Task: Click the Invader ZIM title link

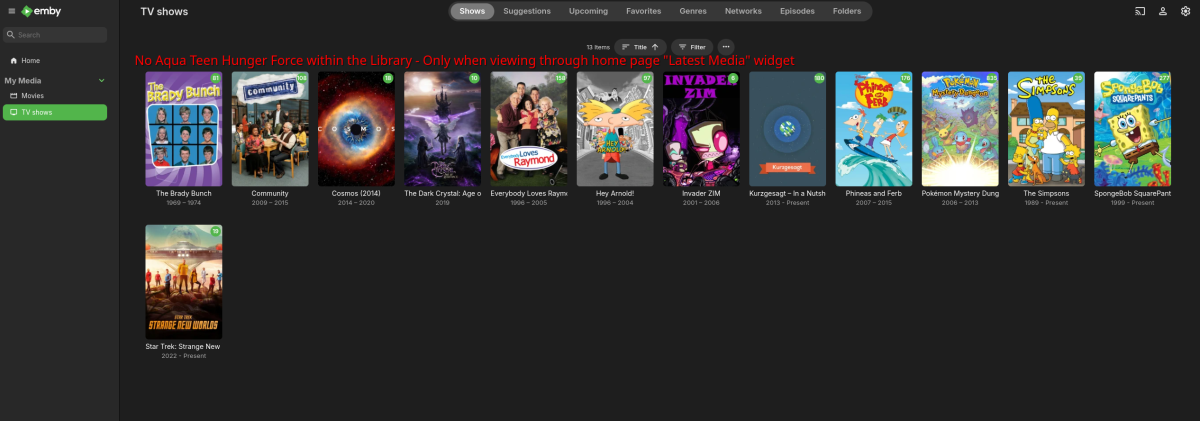Action: click(701, 193)
